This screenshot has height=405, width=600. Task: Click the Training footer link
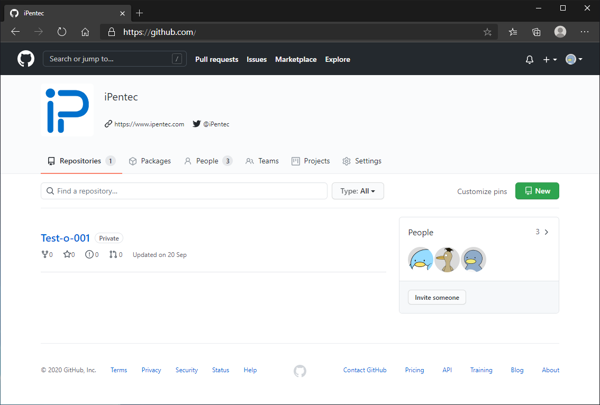pyautogui.click(x=481, y=370)
